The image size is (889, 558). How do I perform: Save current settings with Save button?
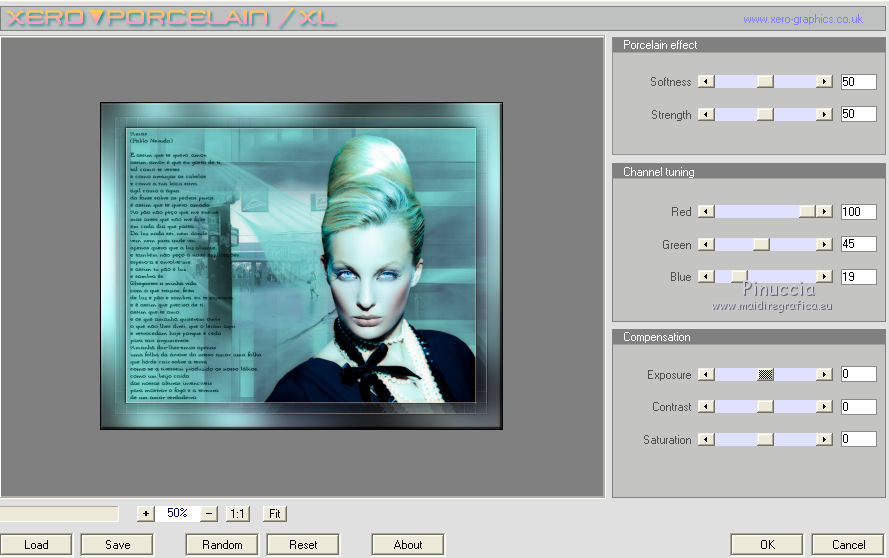coord(117,545)
